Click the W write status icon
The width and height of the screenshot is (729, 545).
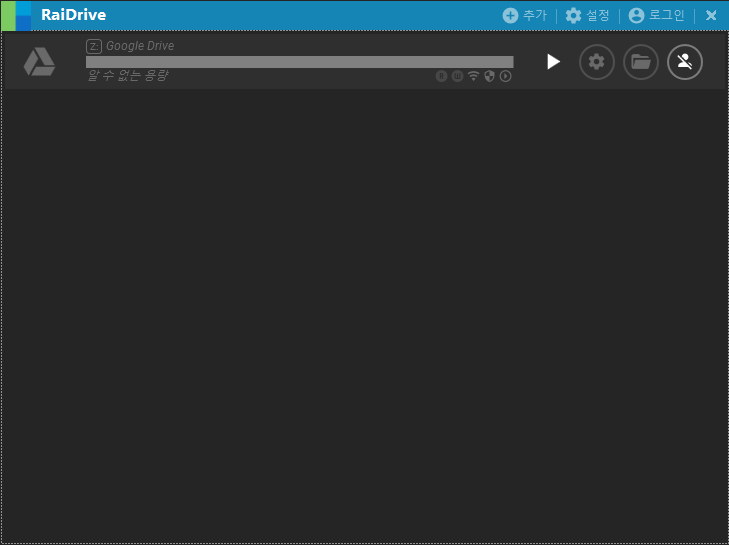click(457, 76)
